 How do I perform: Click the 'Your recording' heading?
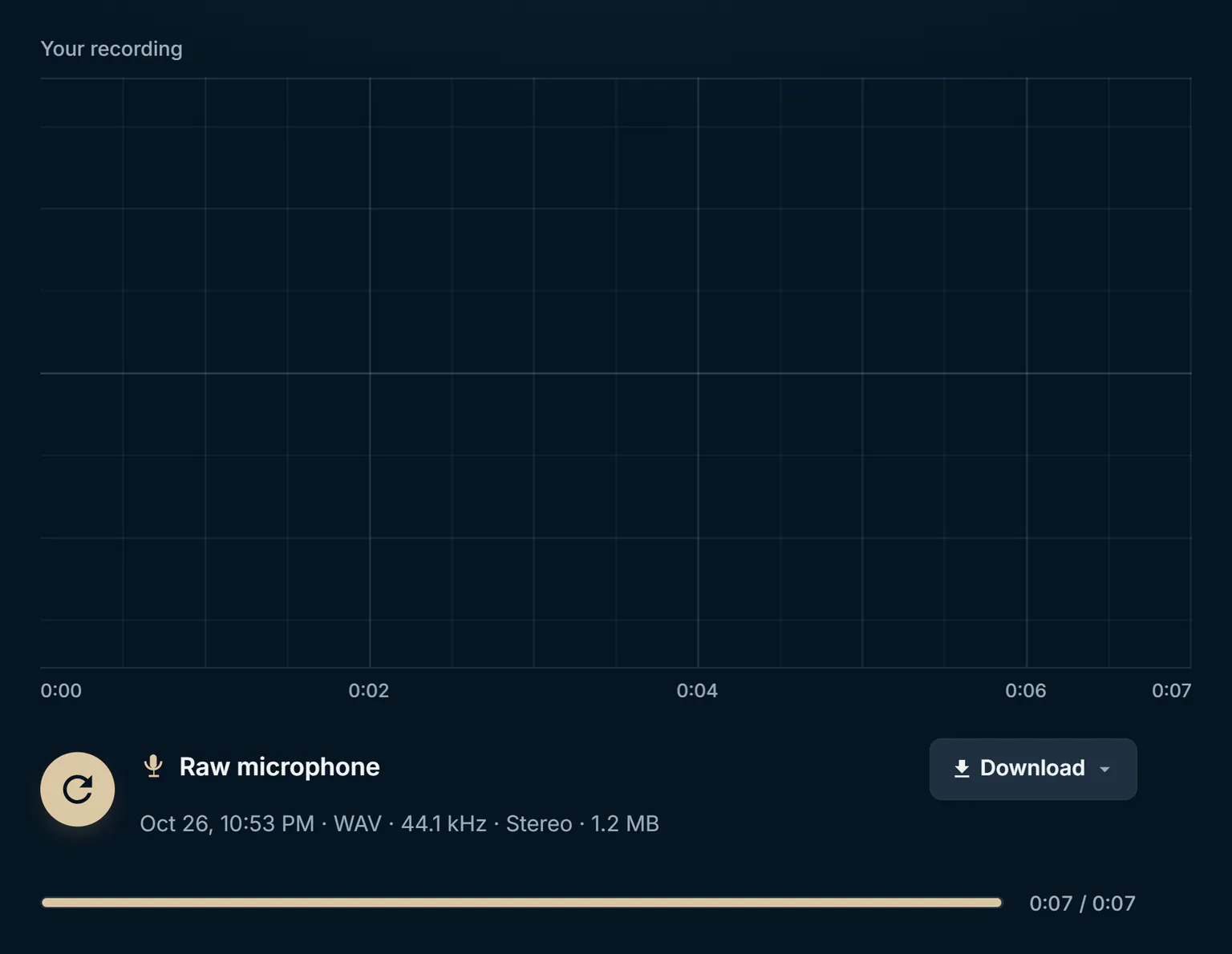coord(111,49)
